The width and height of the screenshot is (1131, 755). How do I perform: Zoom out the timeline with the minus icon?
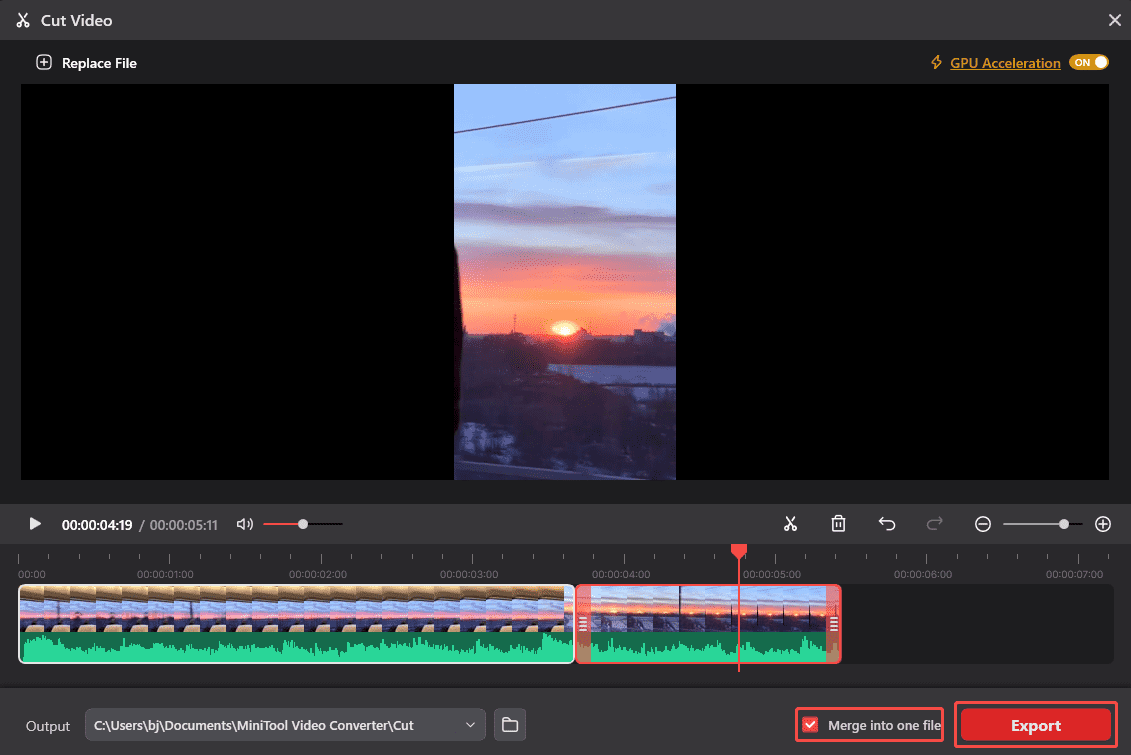tap(982, 524)
